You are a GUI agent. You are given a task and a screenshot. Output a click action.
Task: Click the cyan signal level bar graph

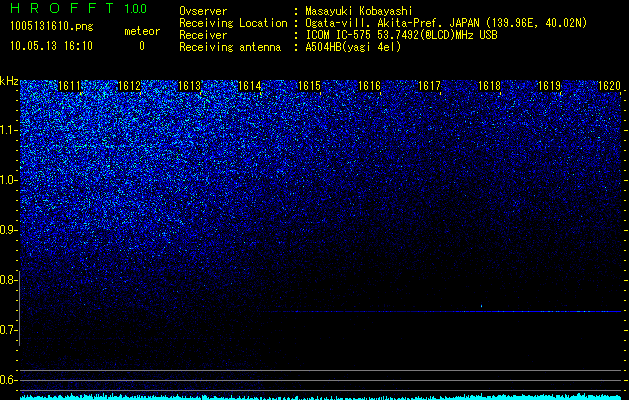click(321, 397)
